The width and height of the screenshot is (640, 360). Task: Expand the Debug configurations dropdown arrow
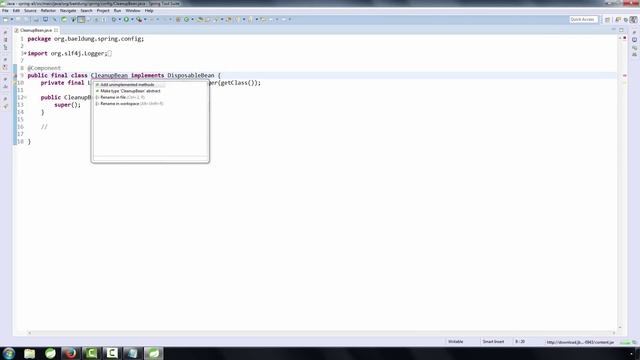(x=119, y=20)
